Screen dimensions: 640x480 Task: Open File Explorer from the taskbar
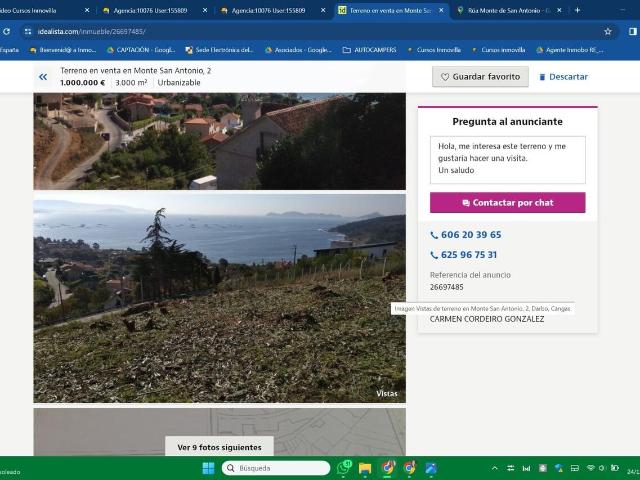[x=365, y=468]
